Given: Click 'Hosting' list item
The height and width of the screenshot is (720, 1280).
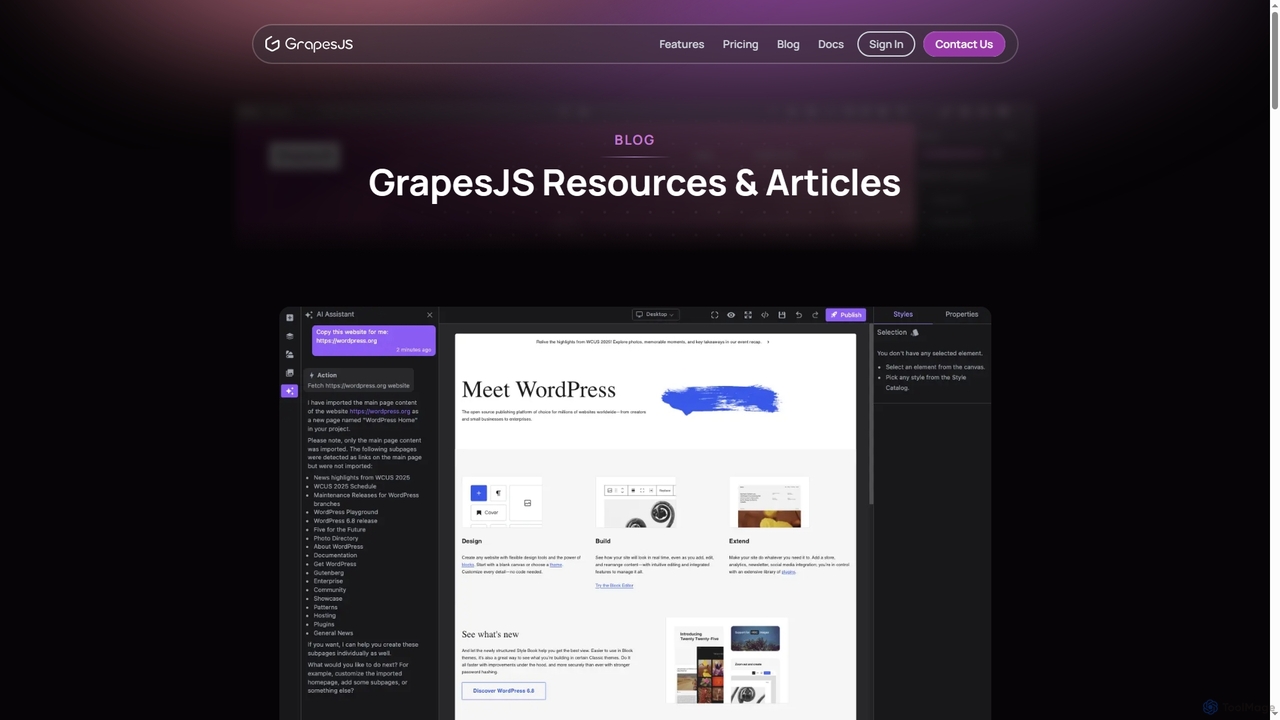Looking at the screenshot, I should (x=325, y=616).
